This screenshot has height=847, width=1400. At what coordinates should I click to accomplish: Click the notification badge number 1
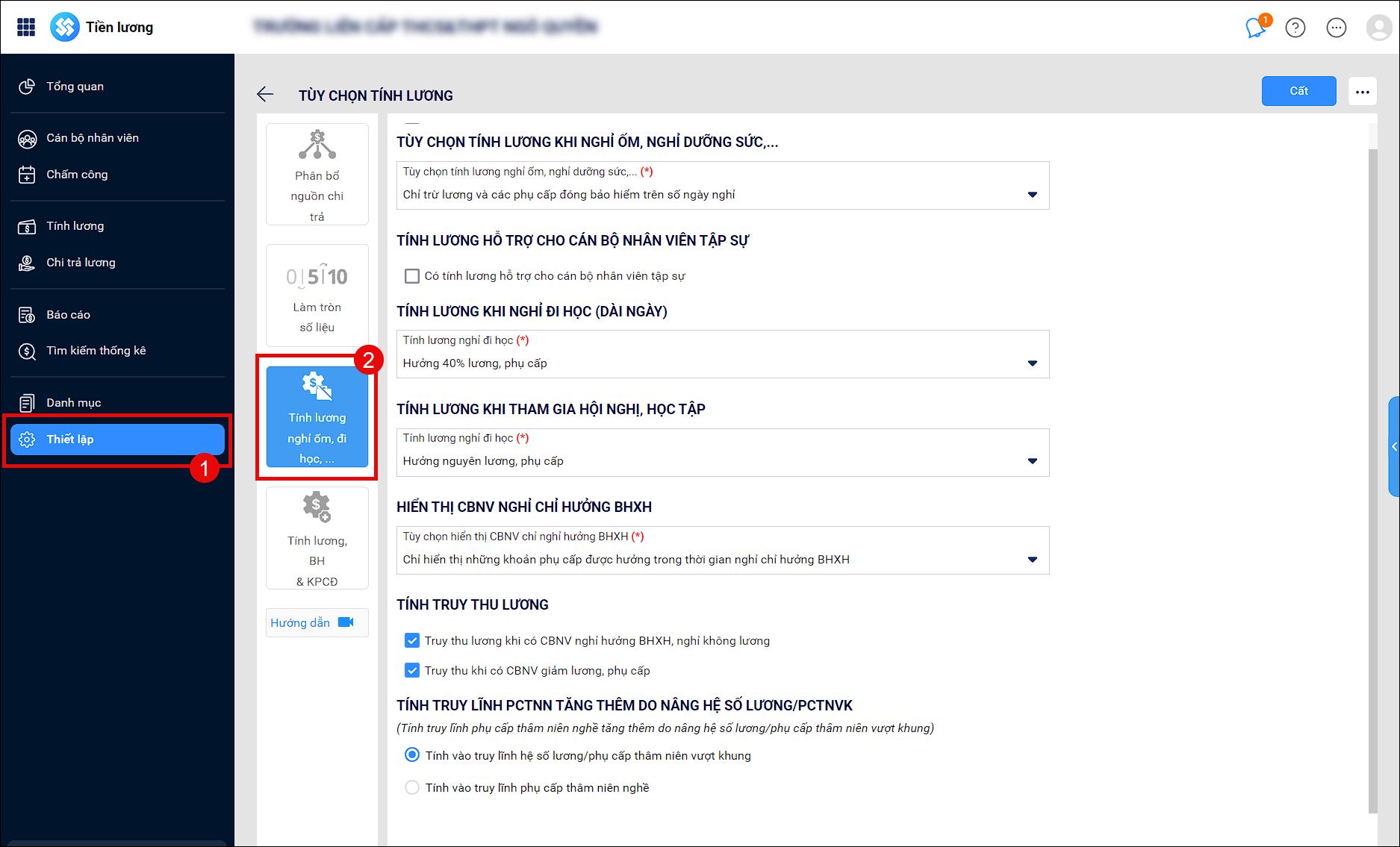[x=1266, y=19]
